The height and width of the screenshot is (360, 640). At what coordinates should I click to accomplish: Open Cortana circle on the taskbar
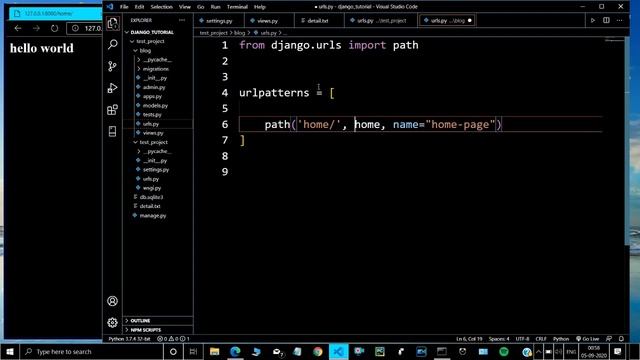click(173, 351)
